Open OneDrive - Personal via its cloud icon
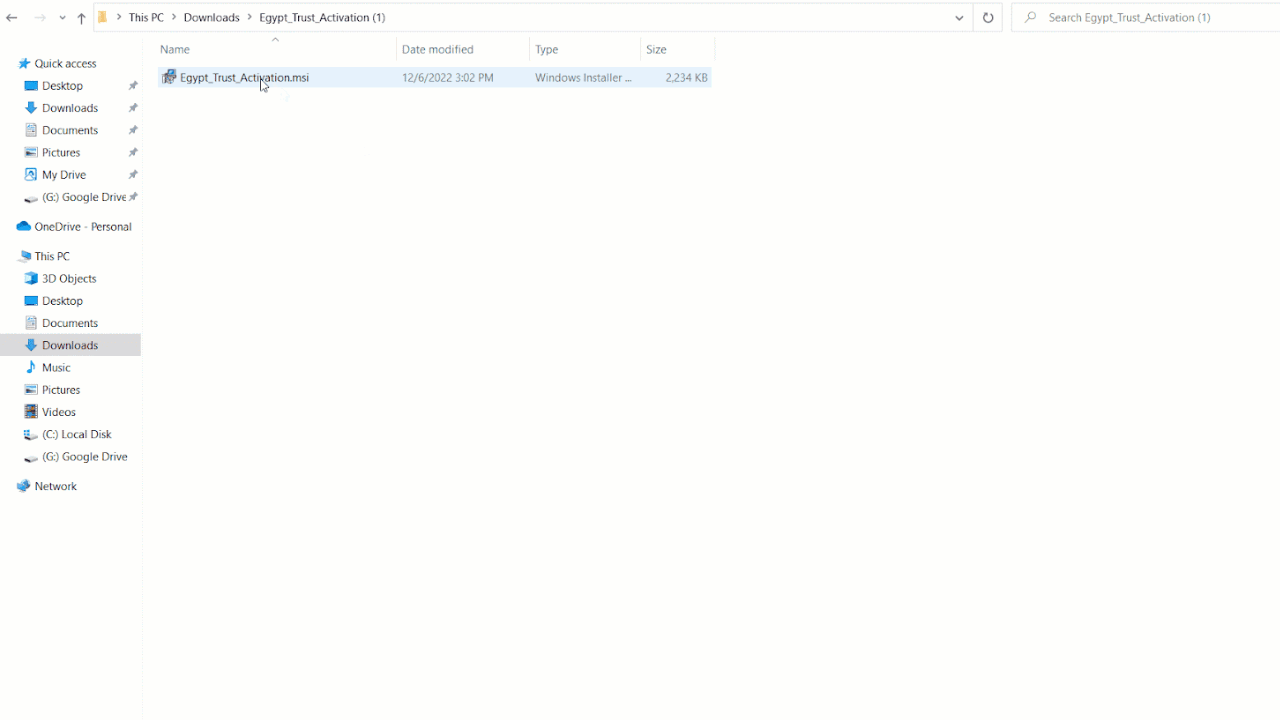The image size is (1280, 720). 24,227
